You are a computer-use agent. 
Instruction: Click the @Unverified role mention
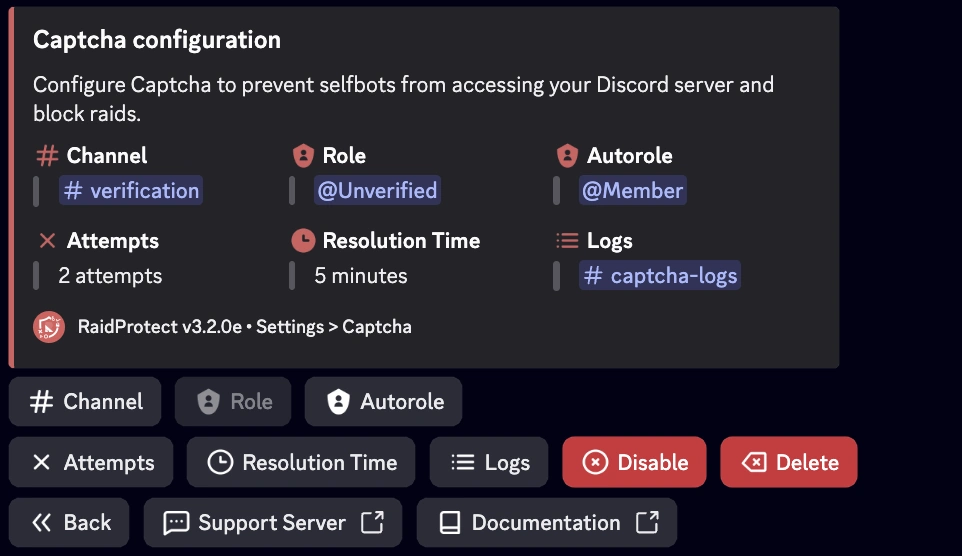(x=377, y=191)
